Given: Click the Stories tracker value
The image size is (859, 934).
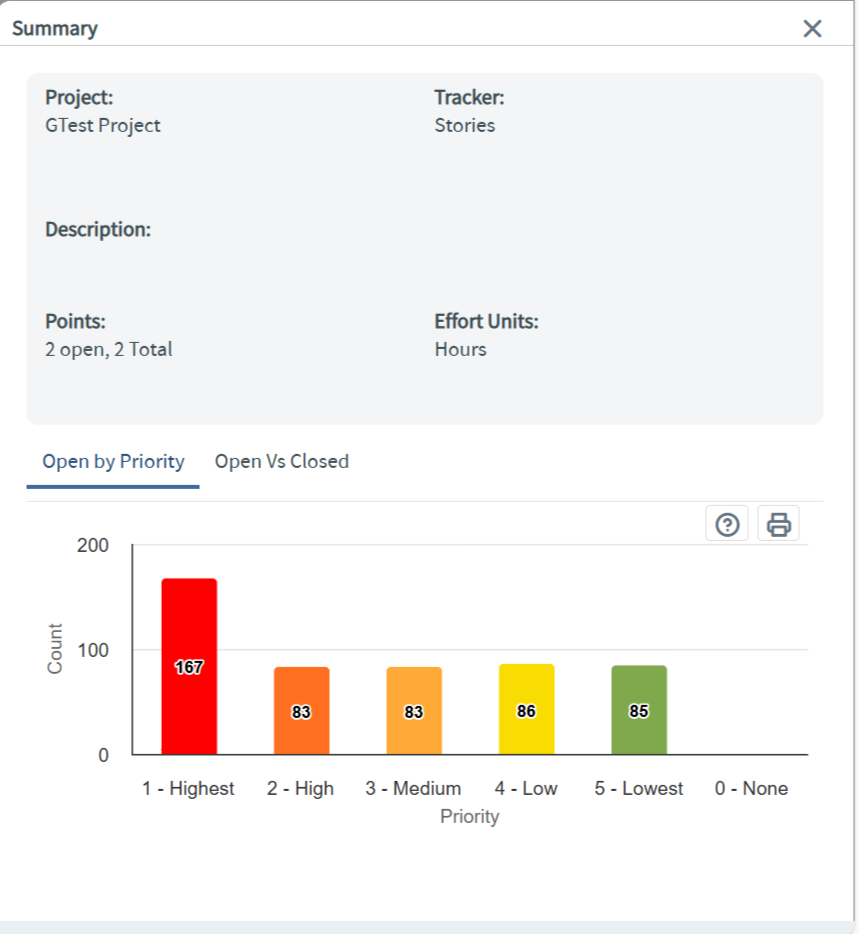Looking at the screenshot, I should [465, 126].
